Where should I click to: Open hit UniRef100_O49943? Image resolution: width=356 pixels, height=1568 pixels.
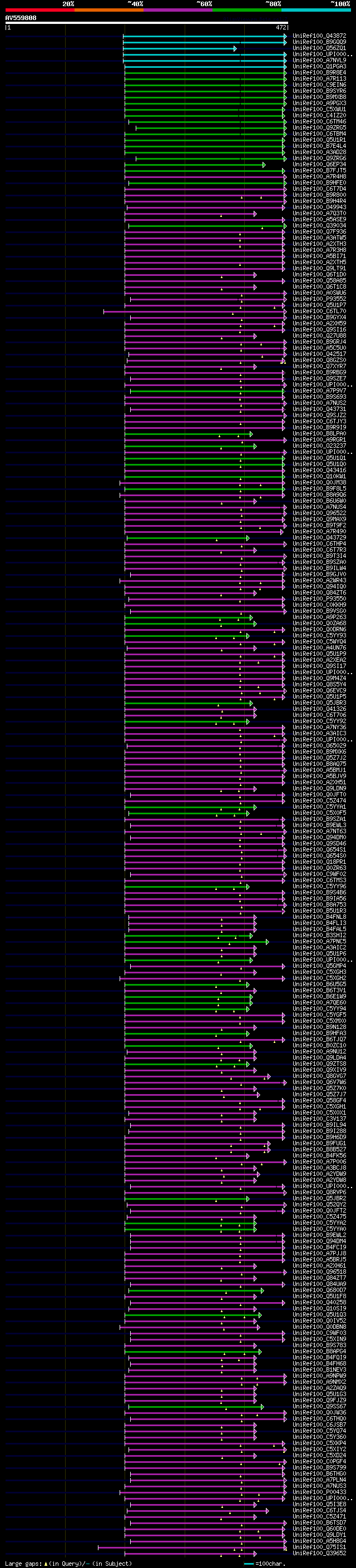coord(319,207)
